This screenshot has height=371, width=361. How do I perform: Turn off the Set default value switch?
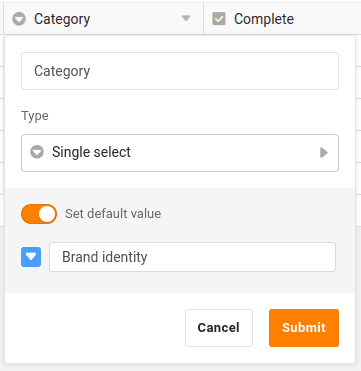tap(39, 214)
